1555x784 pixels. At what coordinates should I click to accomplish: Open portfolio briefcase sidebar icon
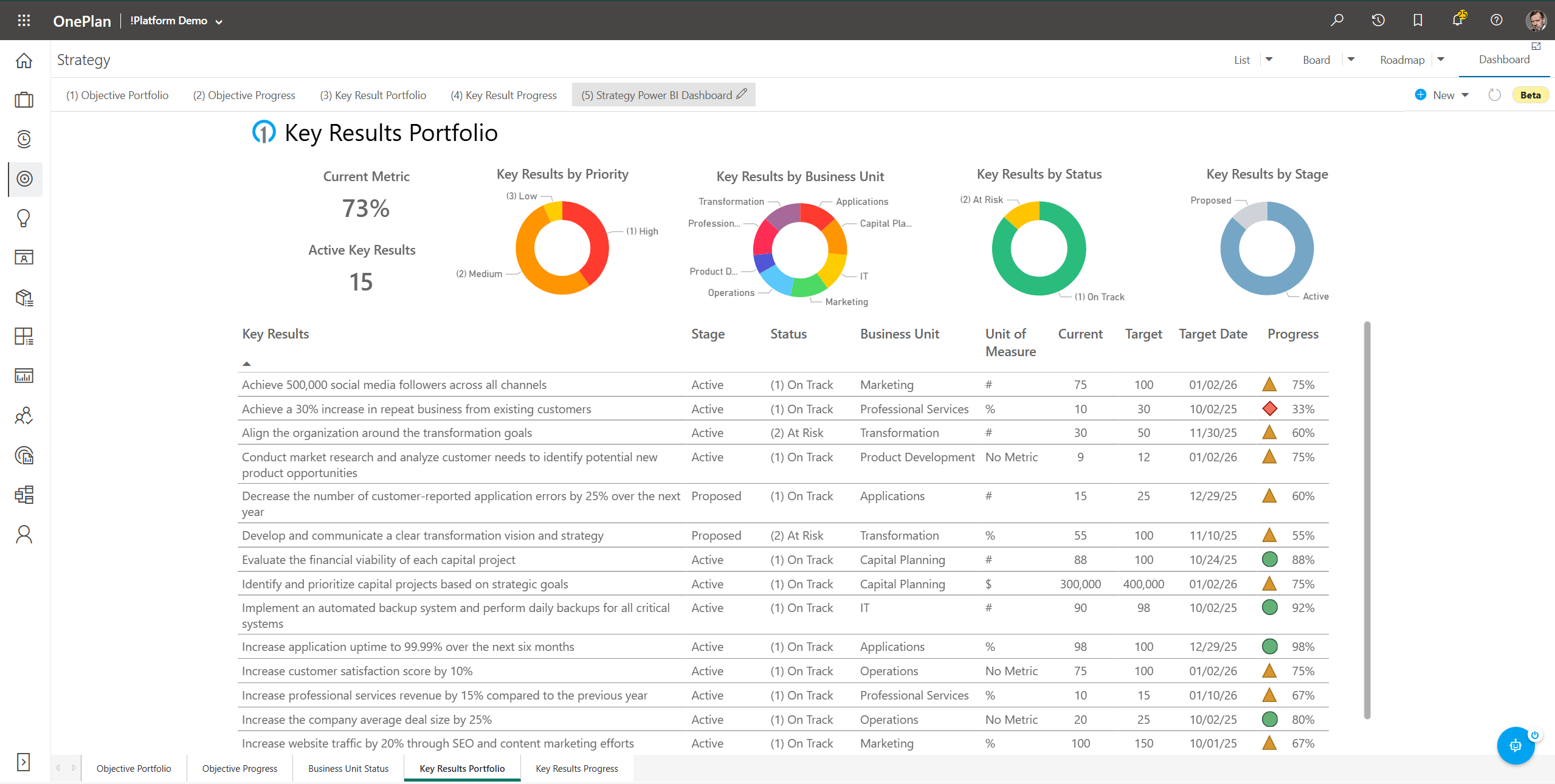click(x=24, y=100)
